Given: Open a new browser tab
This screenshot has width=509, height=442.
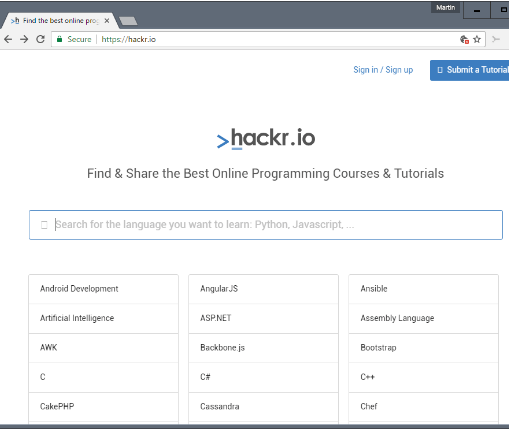Looking at the screenshot, I should 128,21.
